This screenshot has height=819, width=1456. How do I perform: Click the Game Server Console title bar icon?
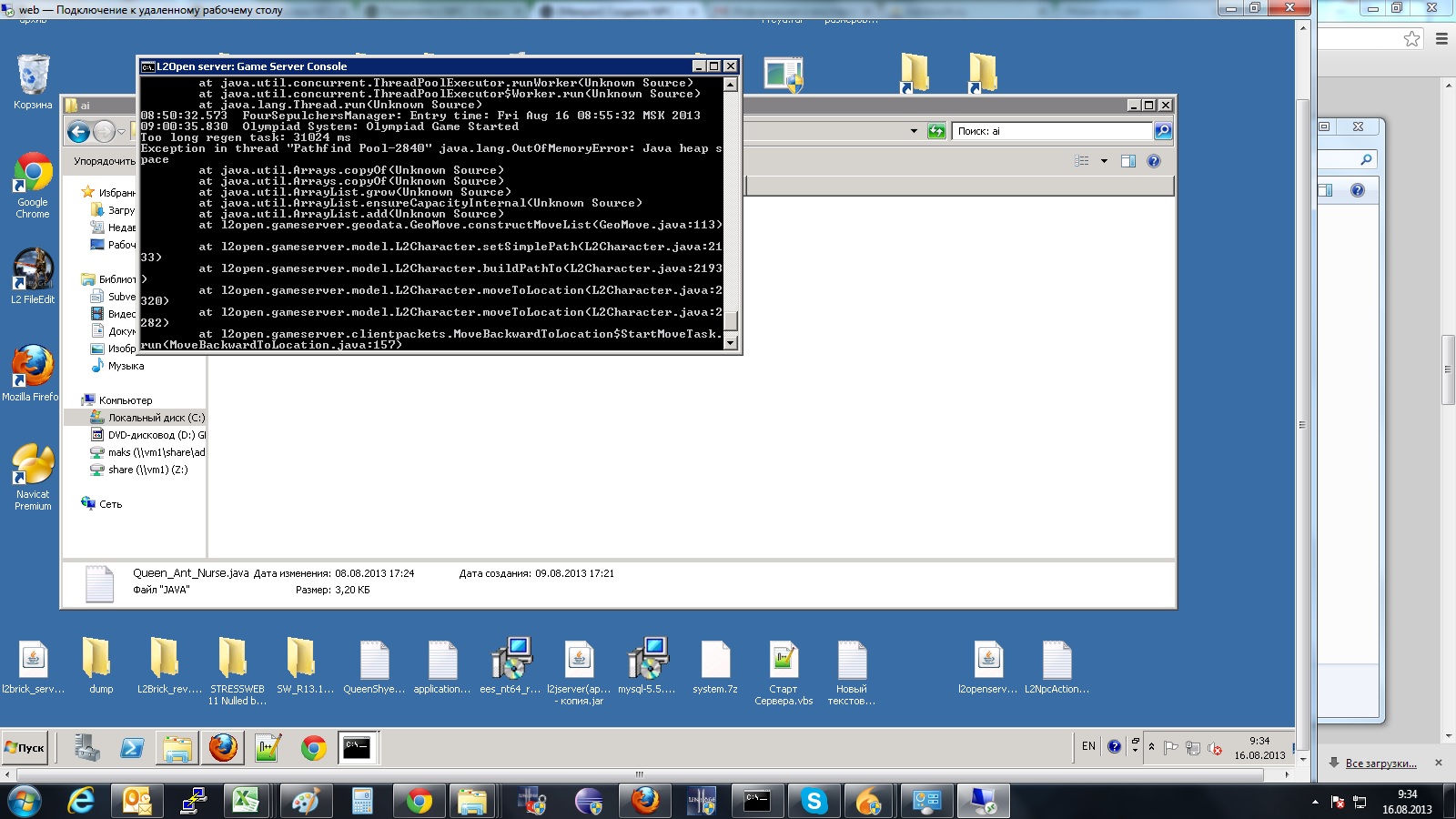[x=147, y=66]
